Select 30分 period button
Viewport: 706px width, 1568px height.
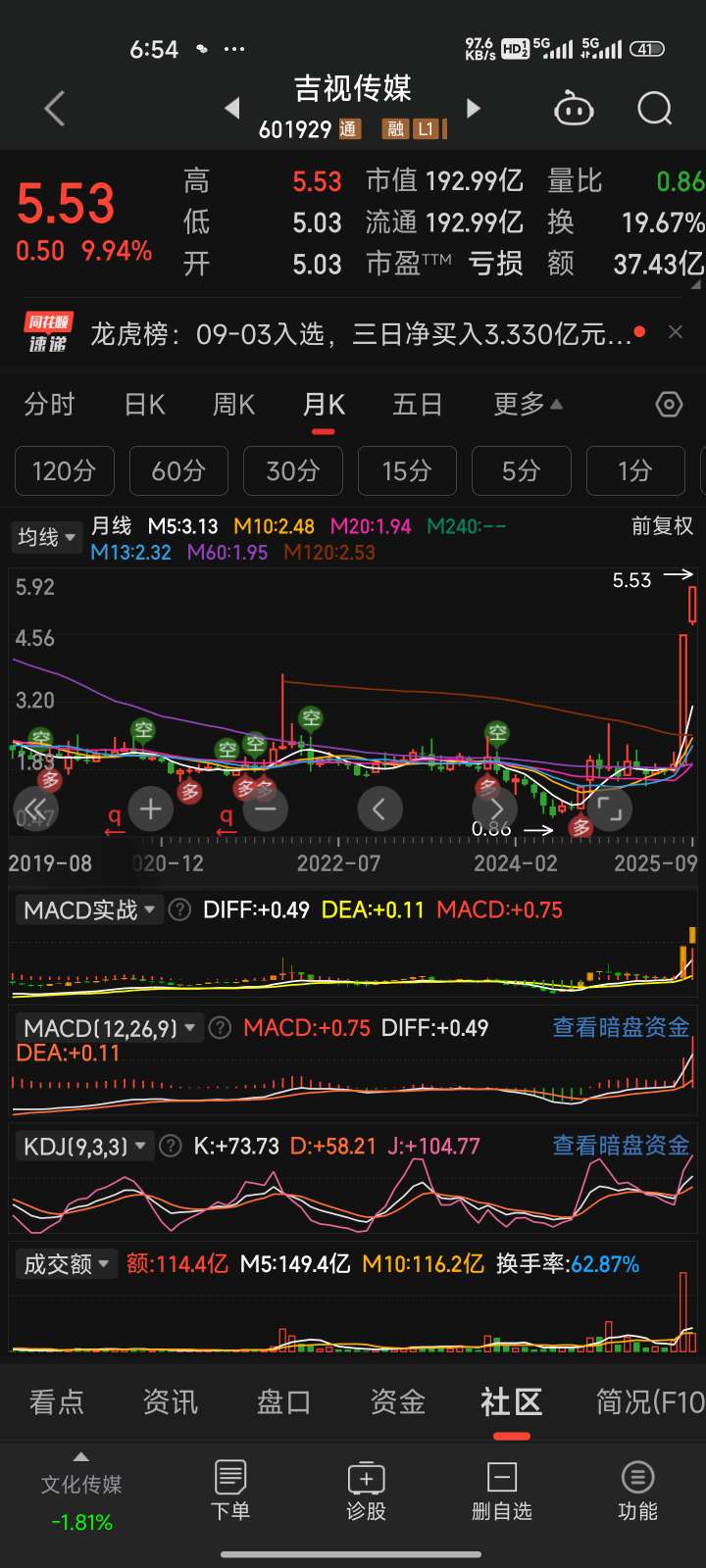tap(293, 471)
